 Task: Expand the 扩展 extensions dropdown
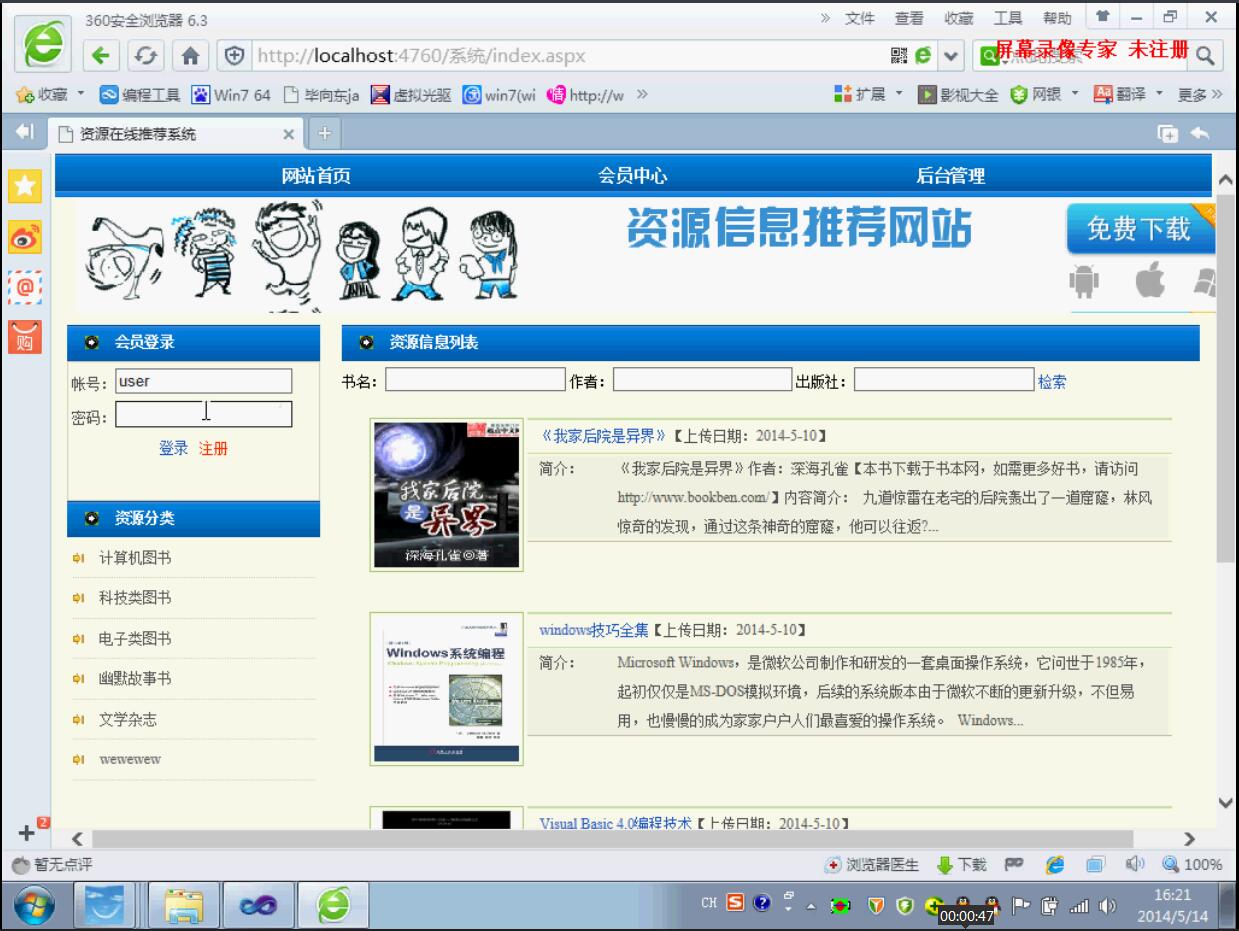[898, 95]
